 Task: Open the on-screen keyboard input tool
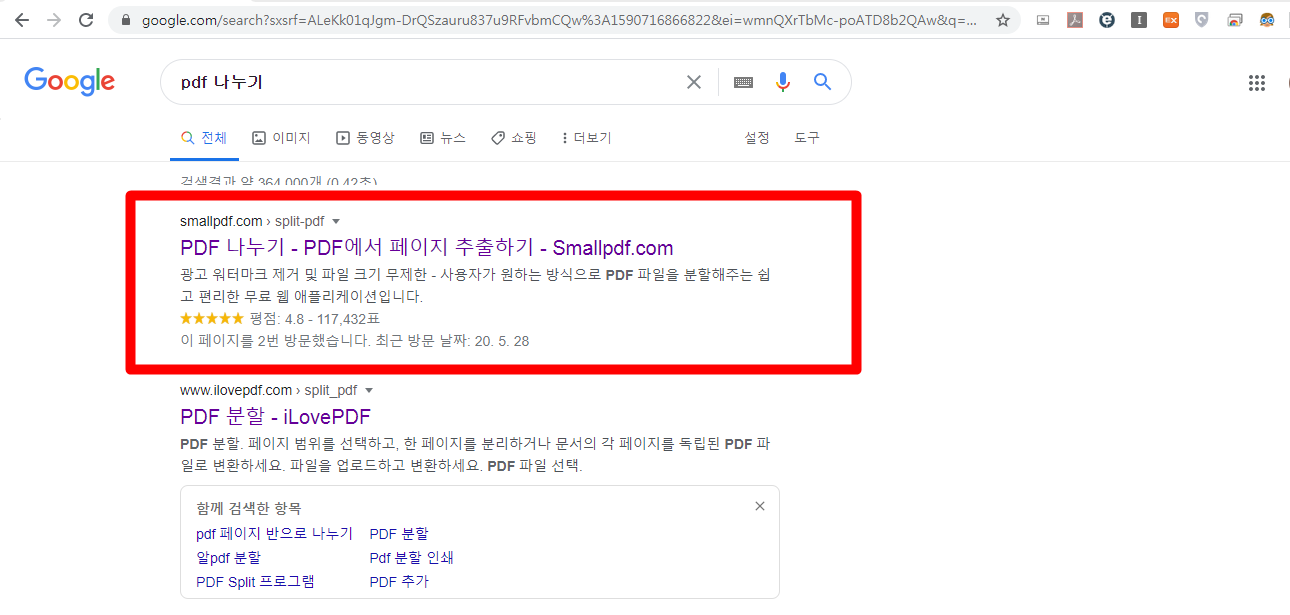[x=743, y=82]
